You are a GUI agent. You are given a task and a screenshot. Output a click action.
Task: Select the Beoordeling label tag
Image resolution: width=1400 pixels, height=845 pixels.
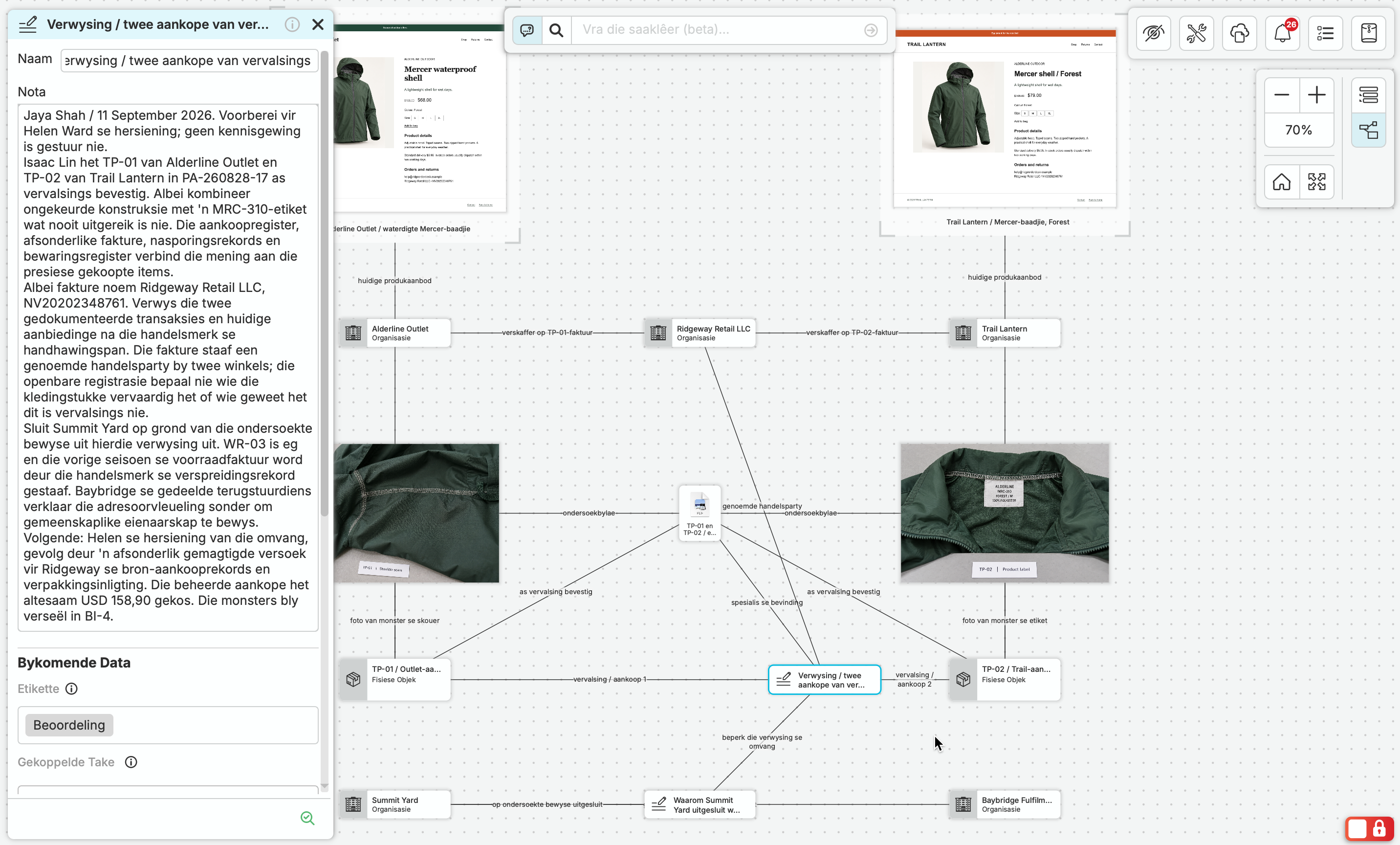tap(69, 725)
